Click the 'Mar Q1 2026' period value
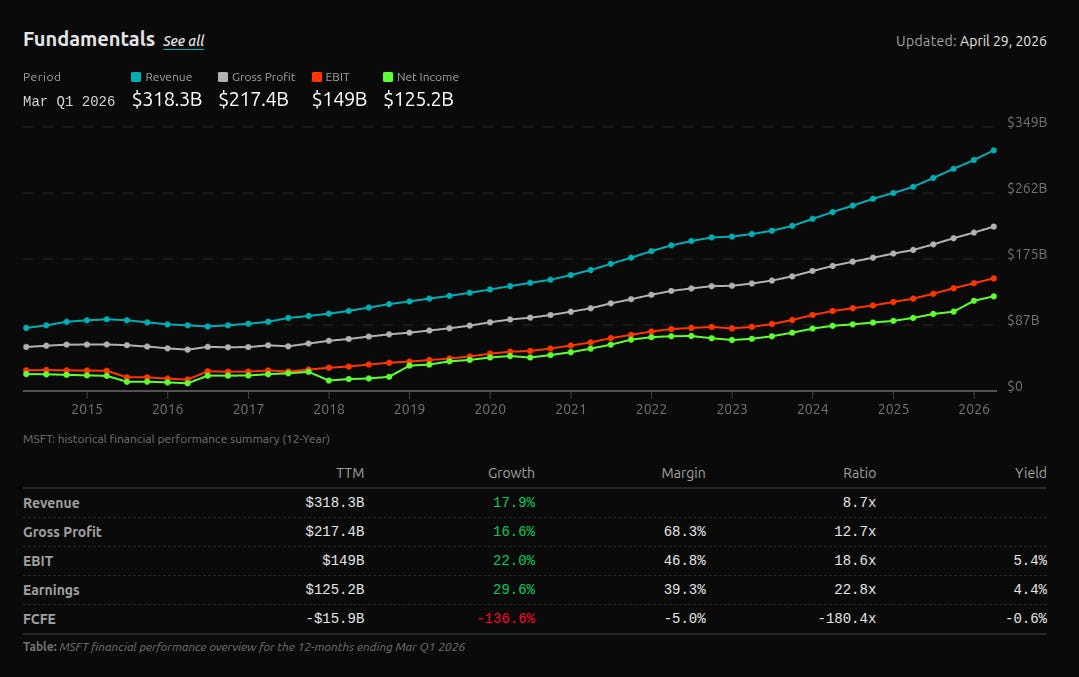The image size is (1079, 677). click(x=69, y=101)
